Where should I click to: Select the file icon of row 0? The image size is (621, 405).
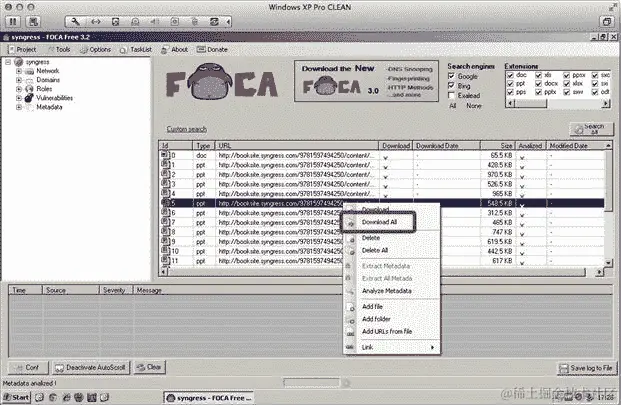point(165,155)
